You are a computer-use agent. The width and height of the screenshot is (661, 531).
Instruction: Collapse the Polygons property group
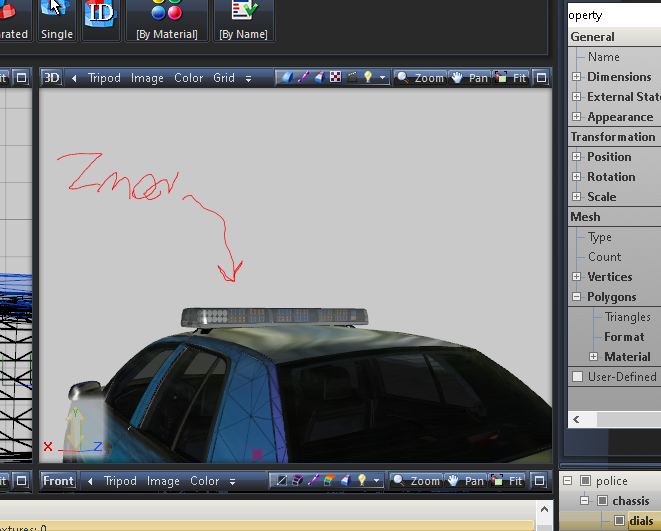click(576, 296)
